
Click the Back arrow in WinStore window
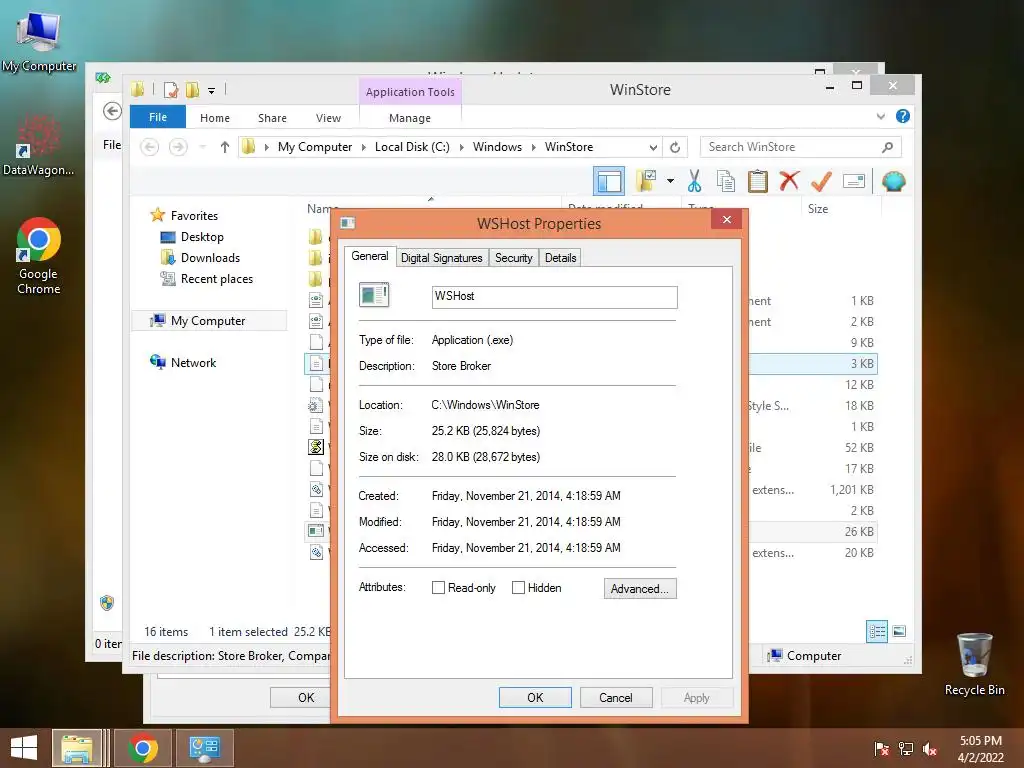coord(150,147)
